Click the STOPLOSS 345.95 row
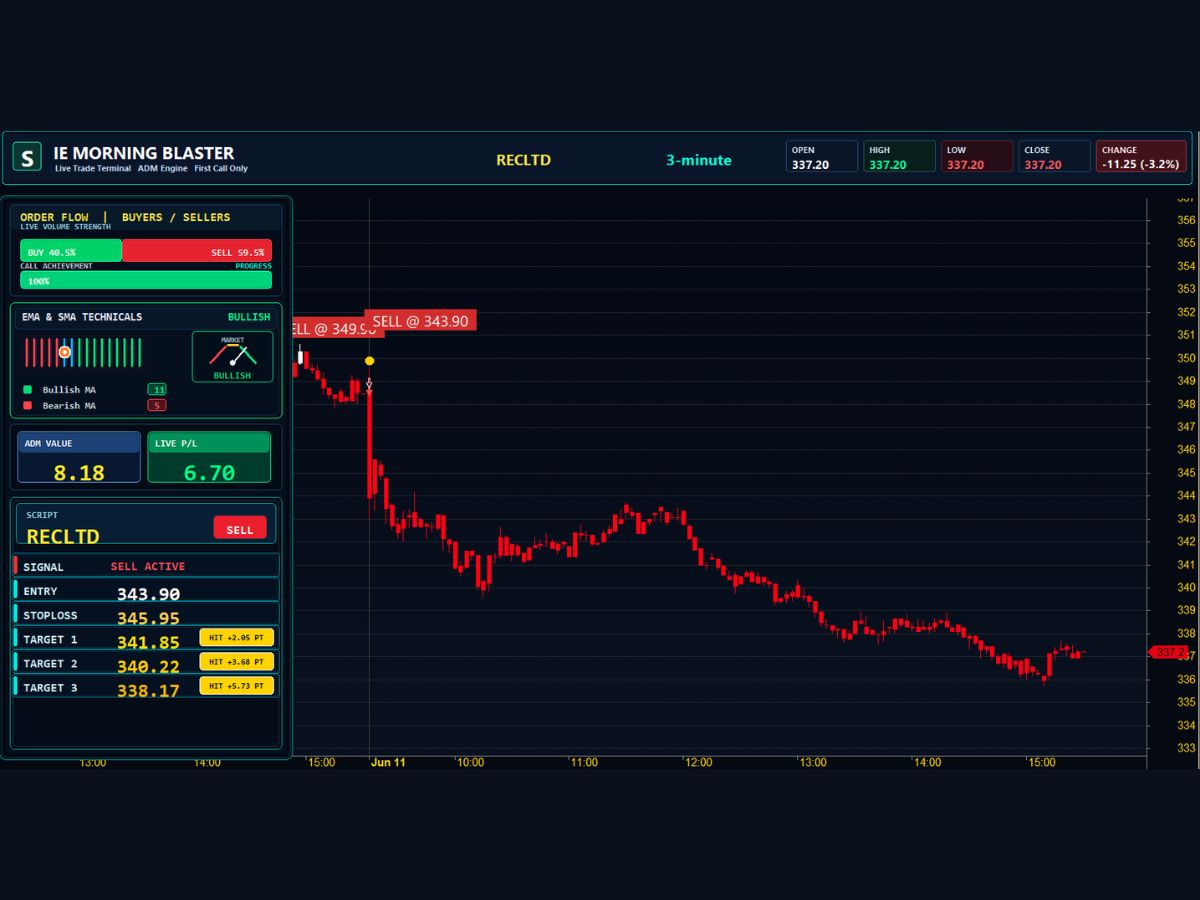Viewport: 1200px width, 900px height. [146, 615]
